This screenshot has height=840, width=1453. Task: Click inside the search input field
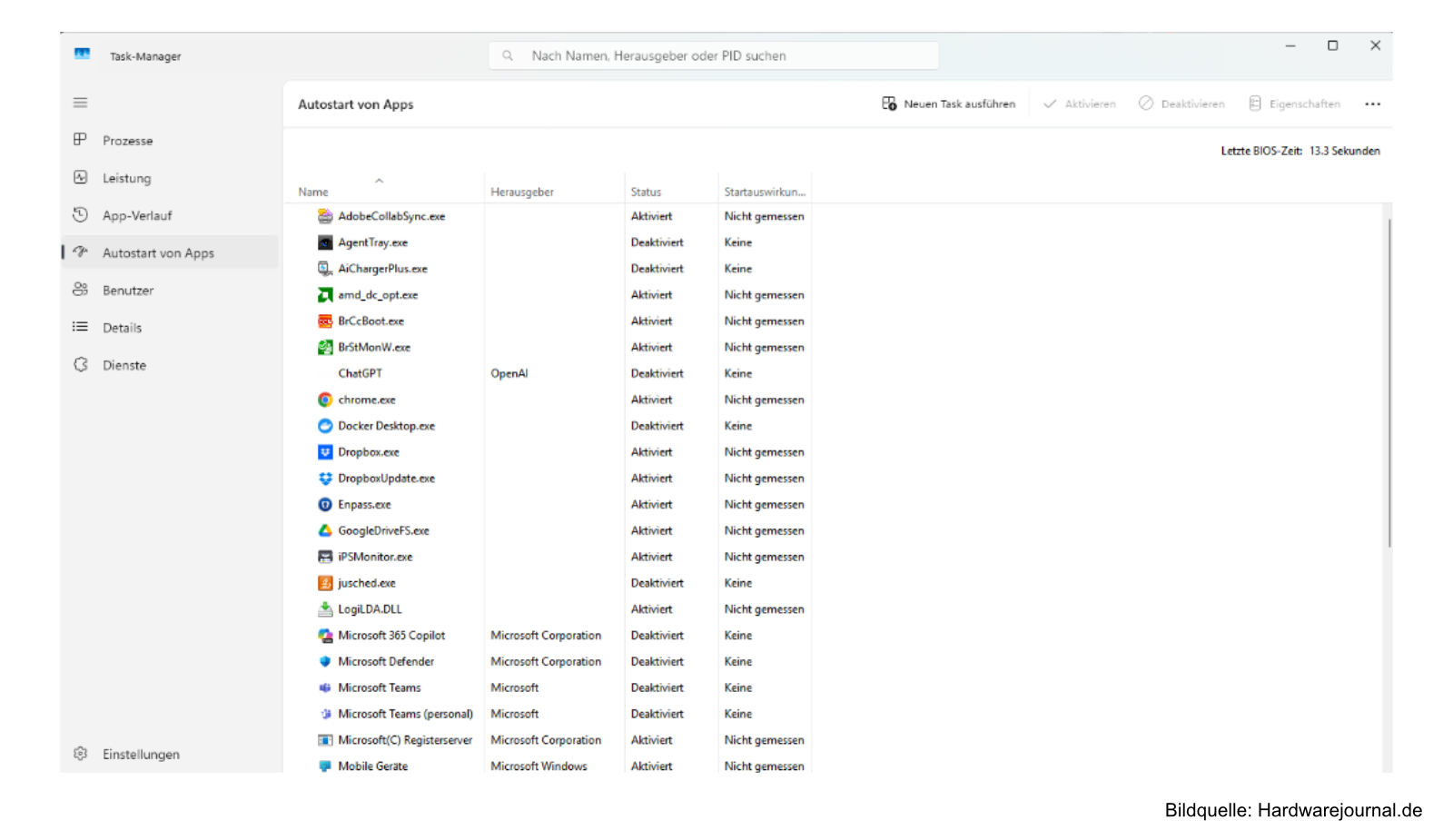pos(713,55)
